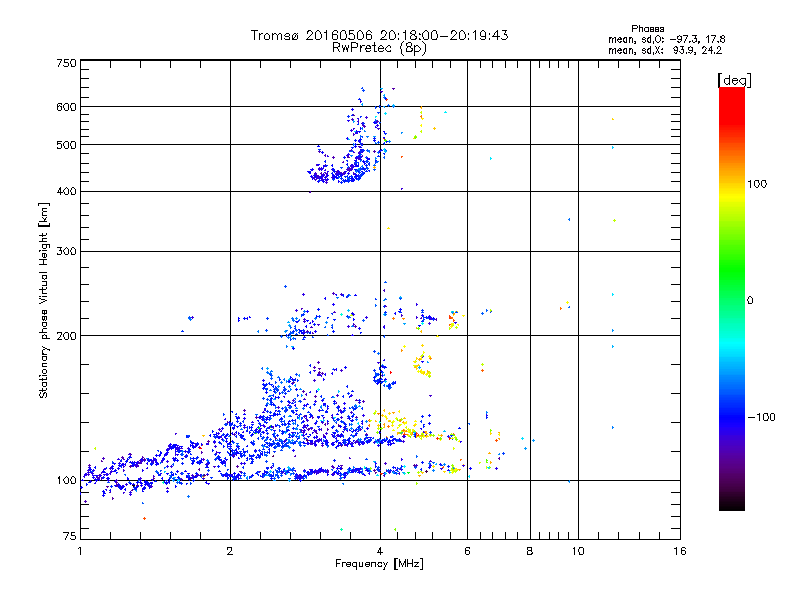
Task: Click the x-axis tick label '2'
Action: (230, 551)
